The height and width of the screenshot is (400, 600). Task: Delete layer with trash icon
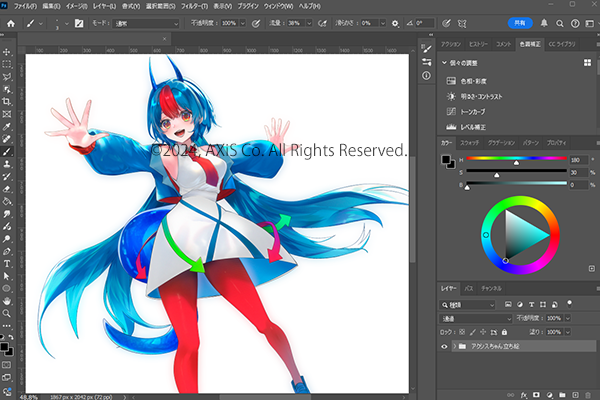588,395
